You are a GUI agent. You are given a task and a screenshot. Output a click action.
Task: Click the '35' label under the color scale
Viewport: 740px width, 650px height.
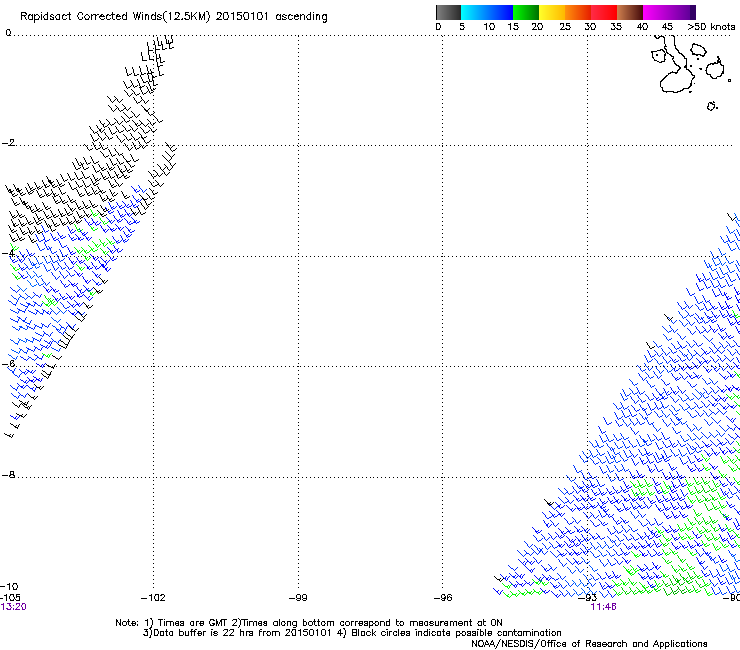(616, 27)
